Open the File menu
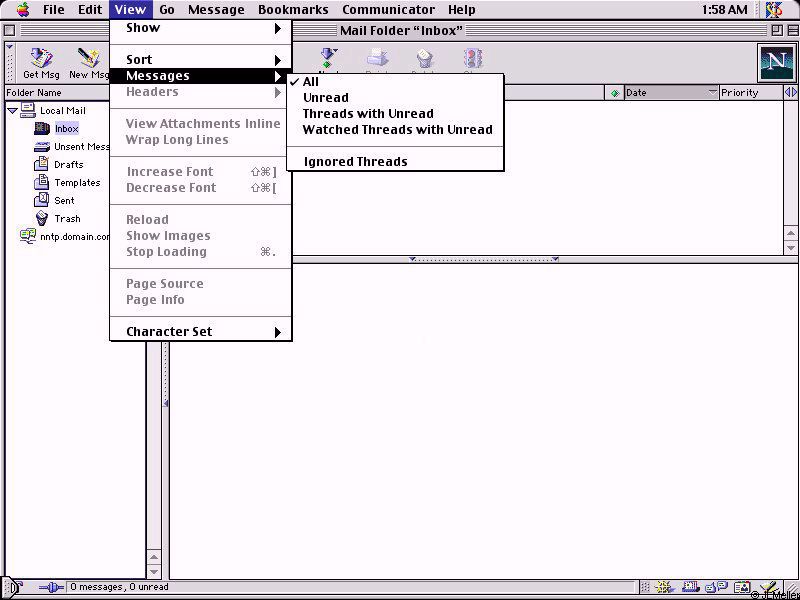The height and width of the screenshot is (600, 800). 54,10
